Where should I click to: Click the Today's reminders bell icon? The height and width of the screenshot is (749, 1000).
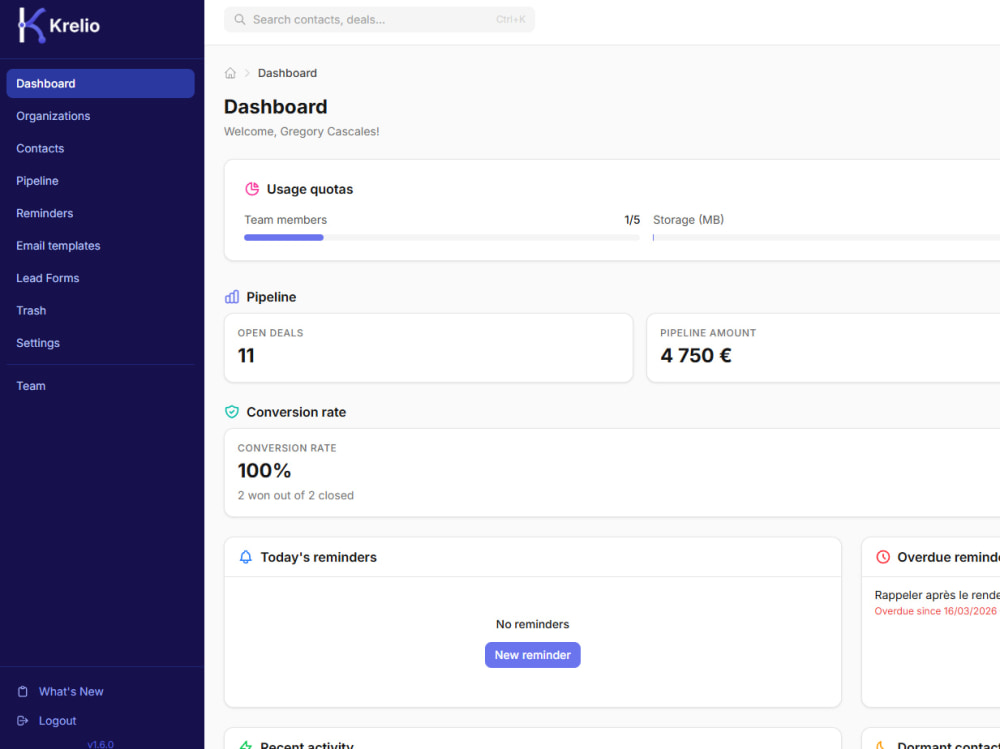click(246, 557)
